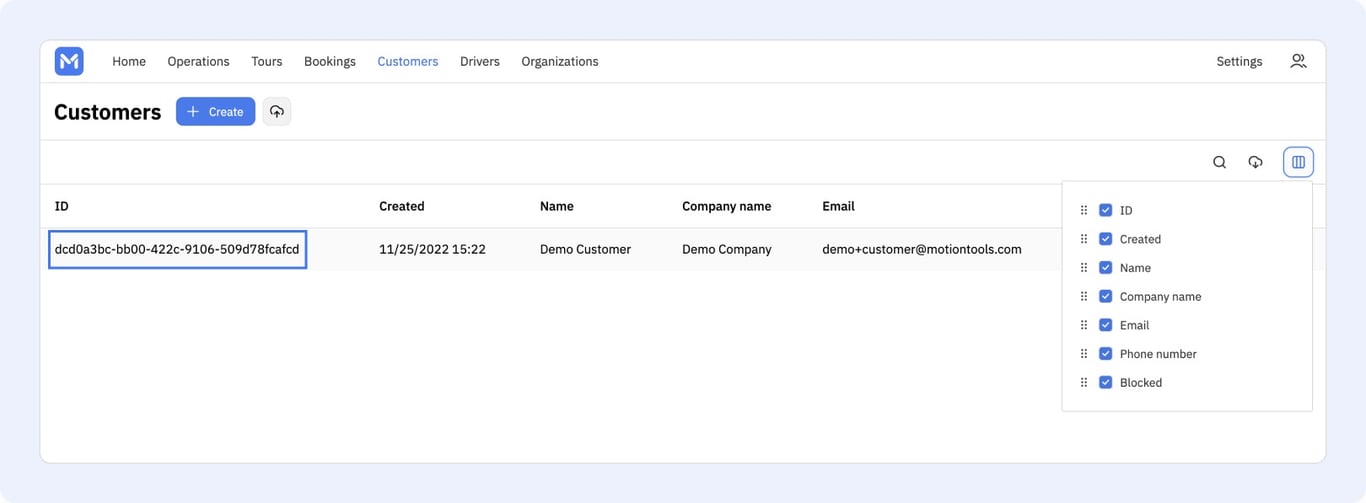Grab the drag handle next to Name
The image size is (1366, 503).
[1084, 267]
